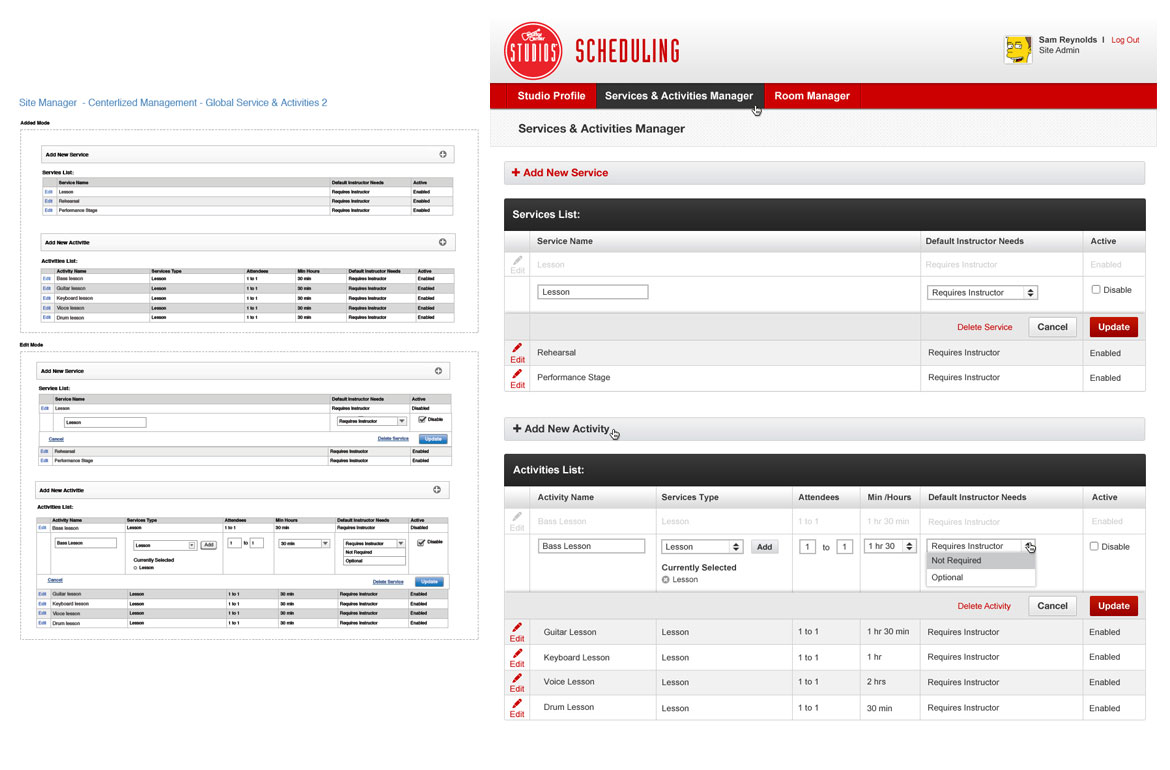Click the Delete Service link

(x=985, y=327)
